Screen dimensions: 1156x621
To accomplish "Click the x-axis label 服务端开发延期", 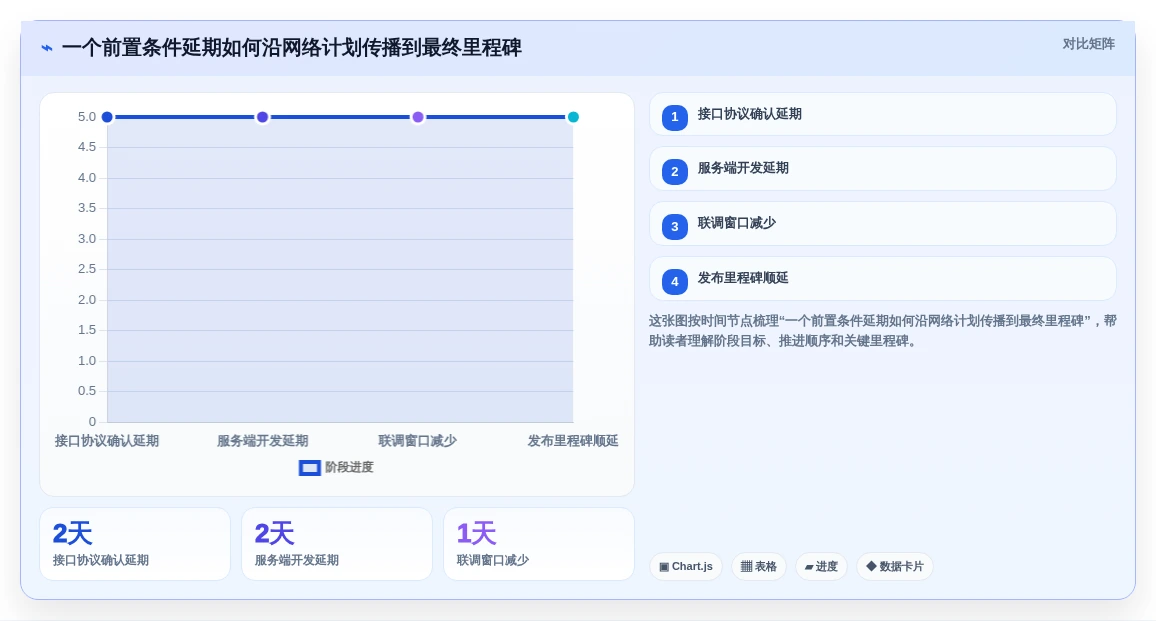I will click(262, 441).
